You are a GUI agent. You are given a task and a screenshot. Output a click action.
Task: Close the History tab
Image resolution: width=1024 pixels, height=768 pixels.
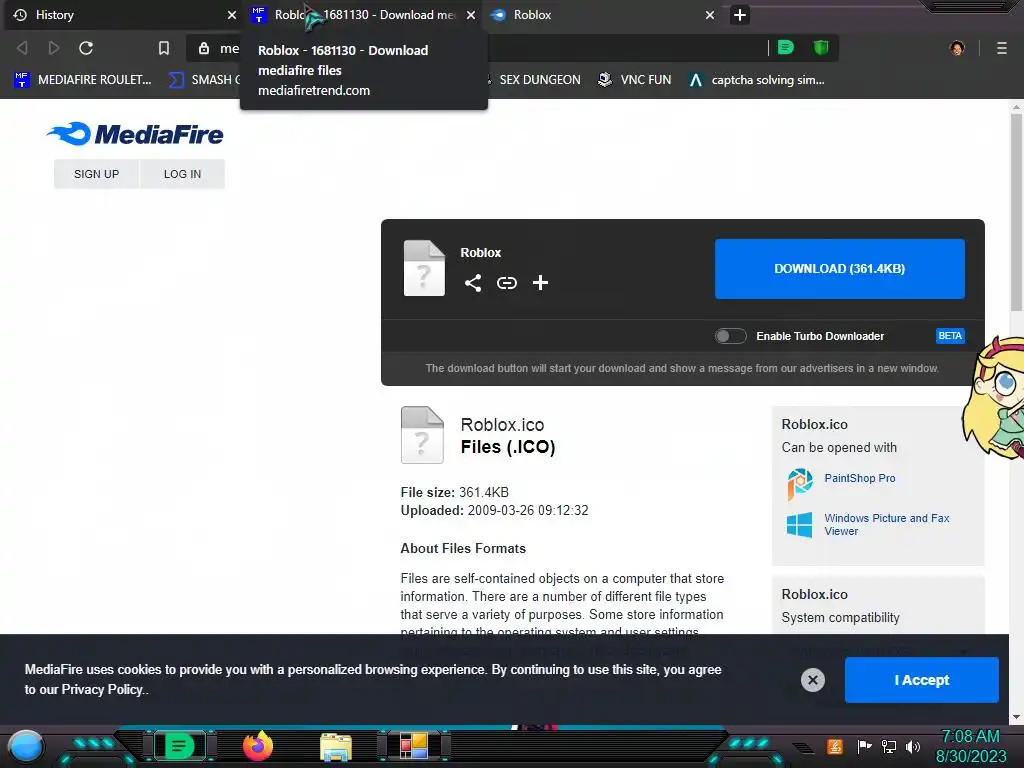click(232, 14)
